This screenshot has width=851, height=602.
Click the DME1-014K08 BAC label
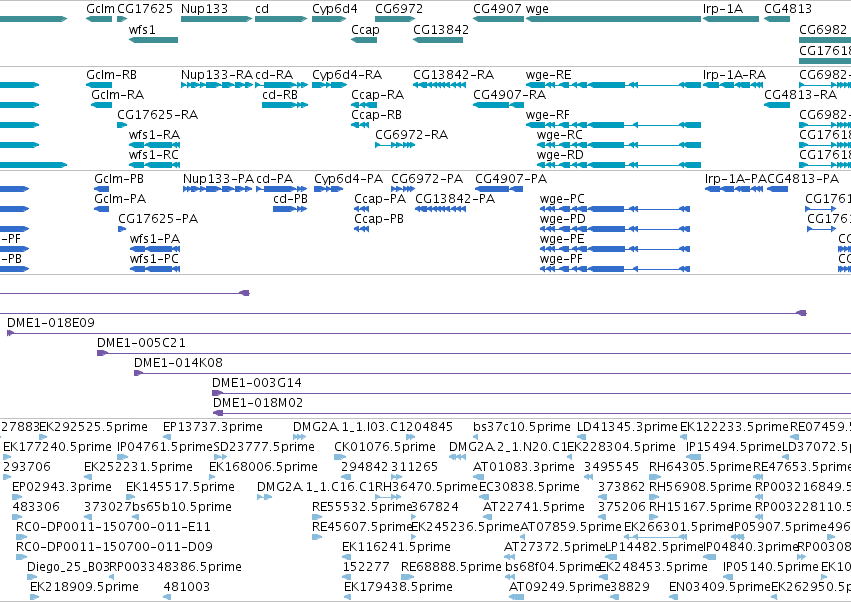click(x=178, y=363)
